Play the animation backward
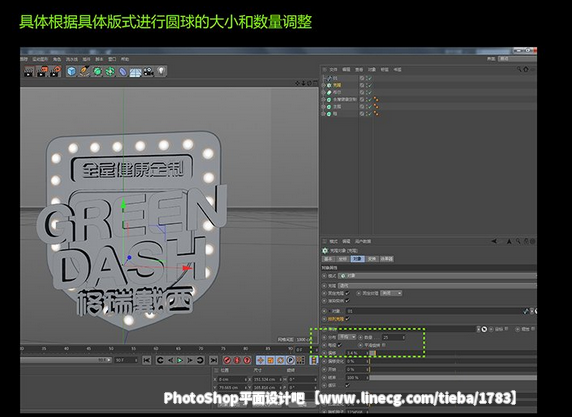Image resolution: width=572 pixels, height=417 pixels. click(x=170, y=360)
